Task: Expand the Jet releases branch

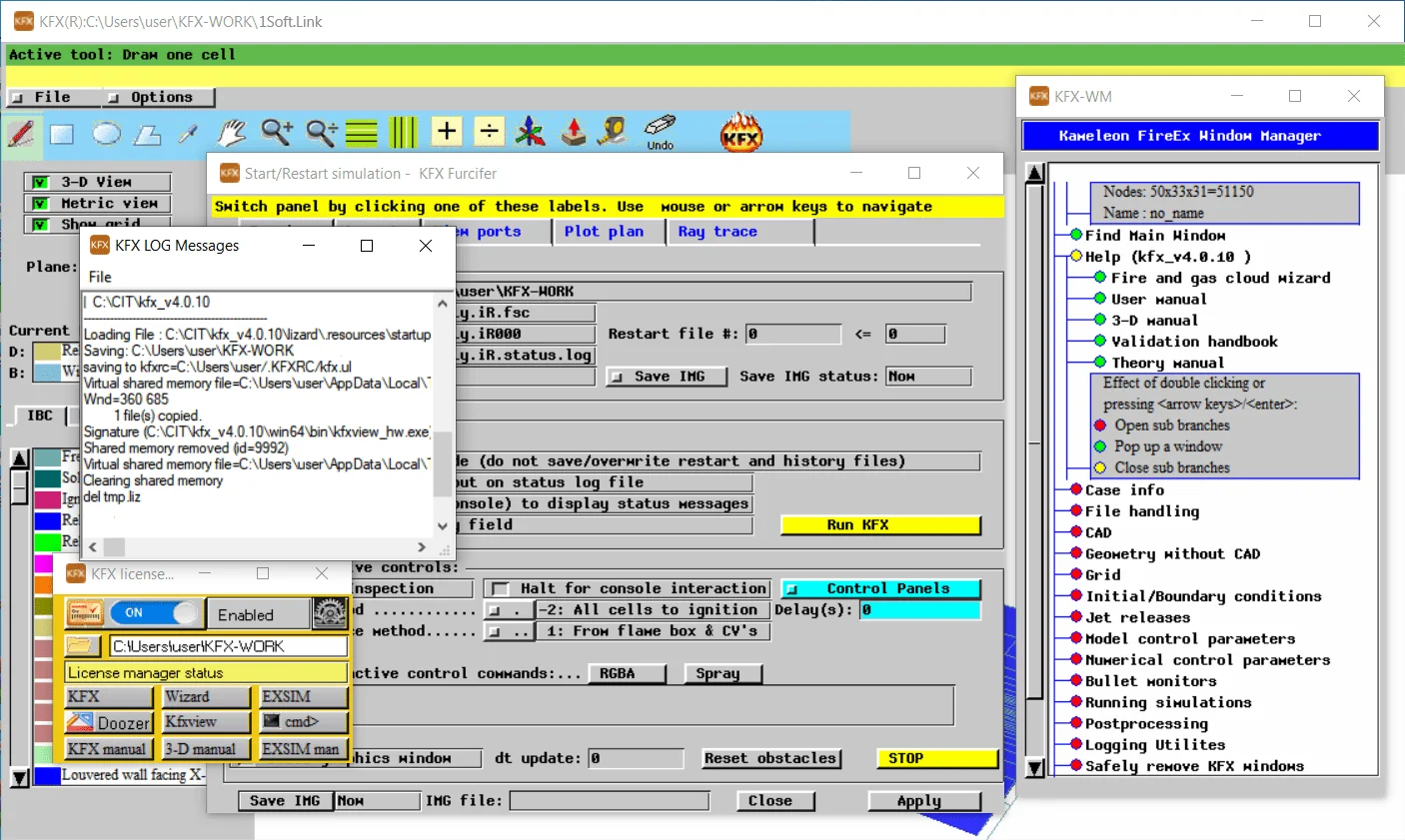Action: point(1076,617)
